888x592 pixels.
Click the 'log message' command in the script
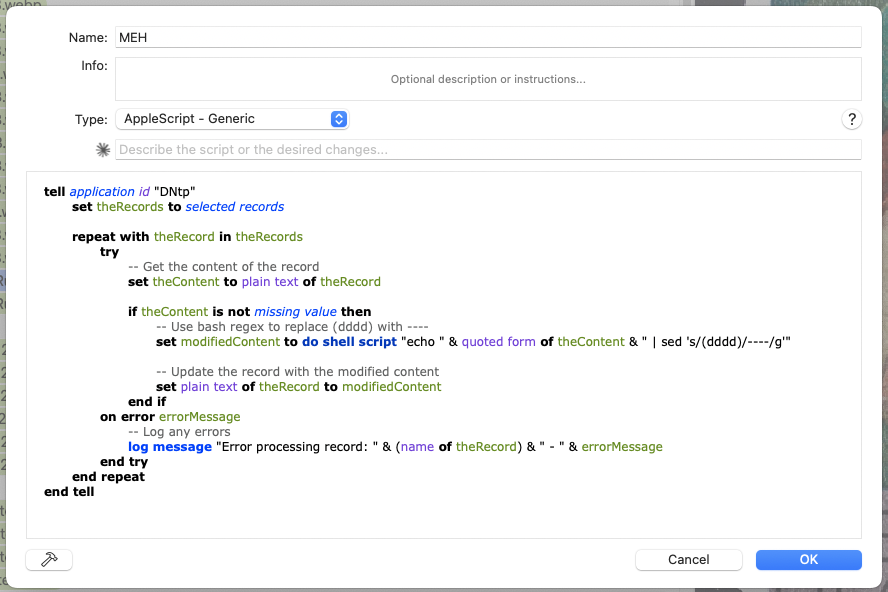point(170,447)
